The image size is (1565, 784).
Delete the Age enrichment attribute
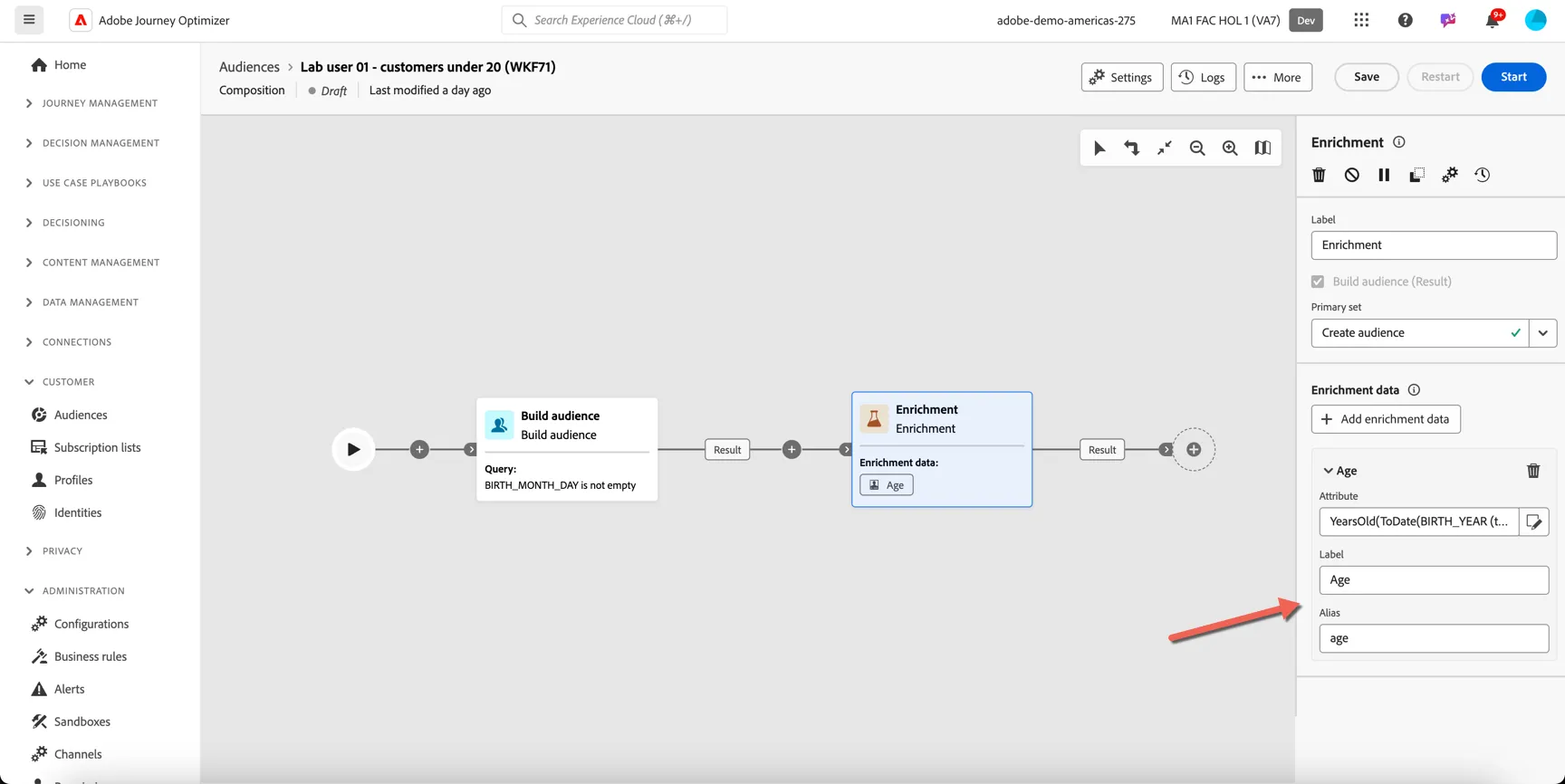tap(1533, 471)
